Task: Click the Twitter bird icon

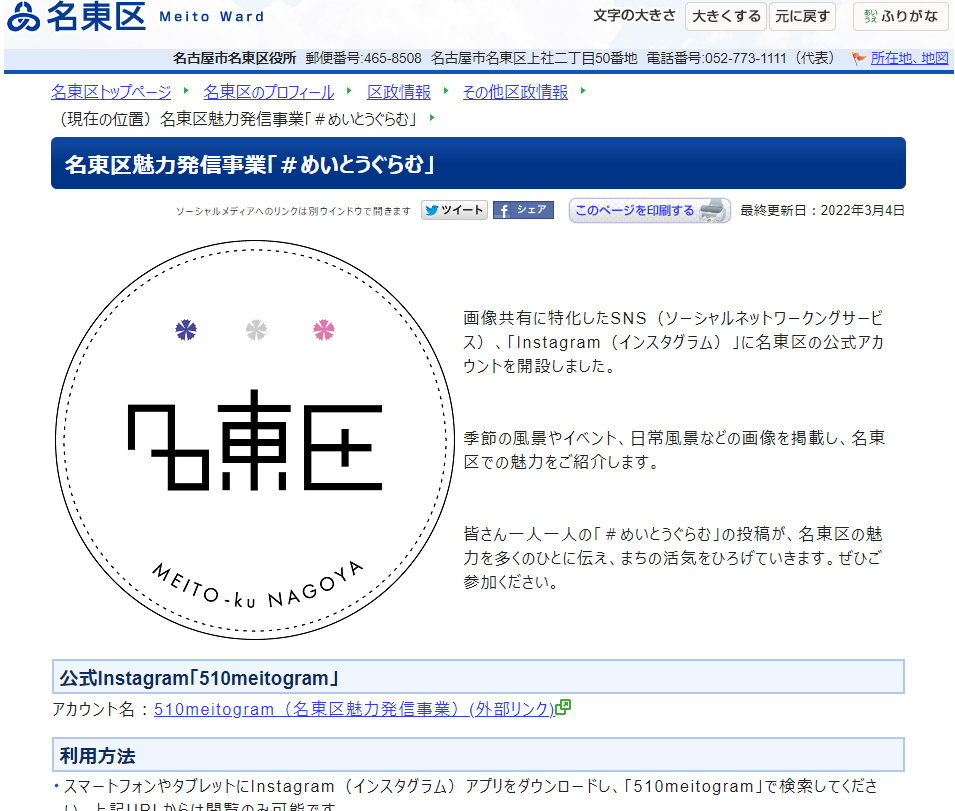Action: pos(432,210)
